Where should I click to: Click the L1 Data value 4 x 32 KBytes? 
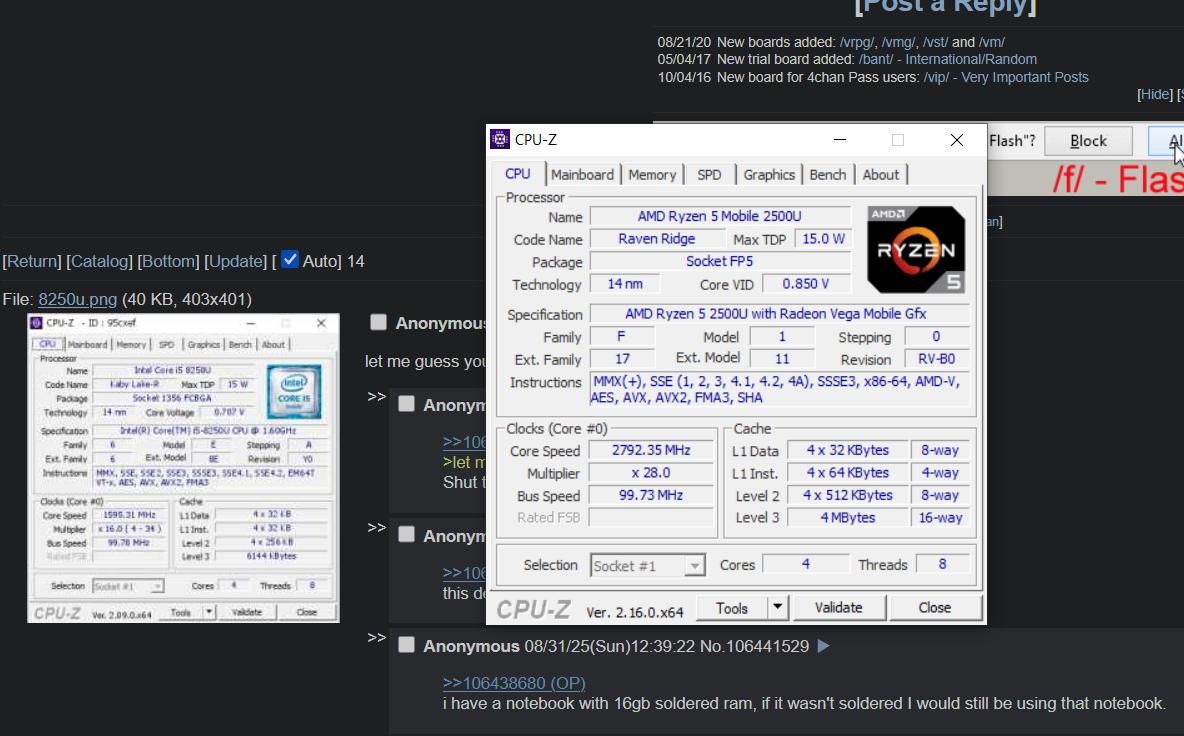pyautogui.click(x=847, y=450)
